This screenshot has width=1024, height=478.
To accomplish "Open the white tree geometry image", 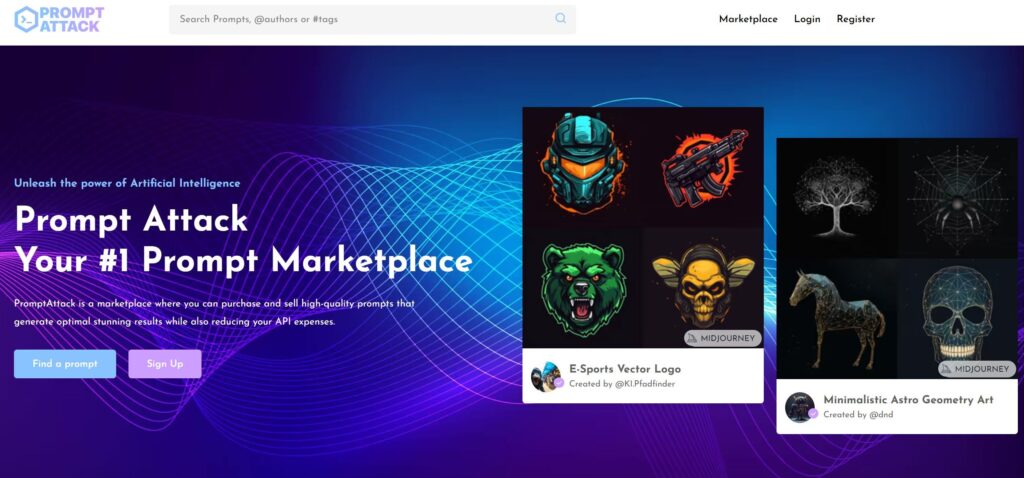I will pyautogui.click(x=836, y=197).
